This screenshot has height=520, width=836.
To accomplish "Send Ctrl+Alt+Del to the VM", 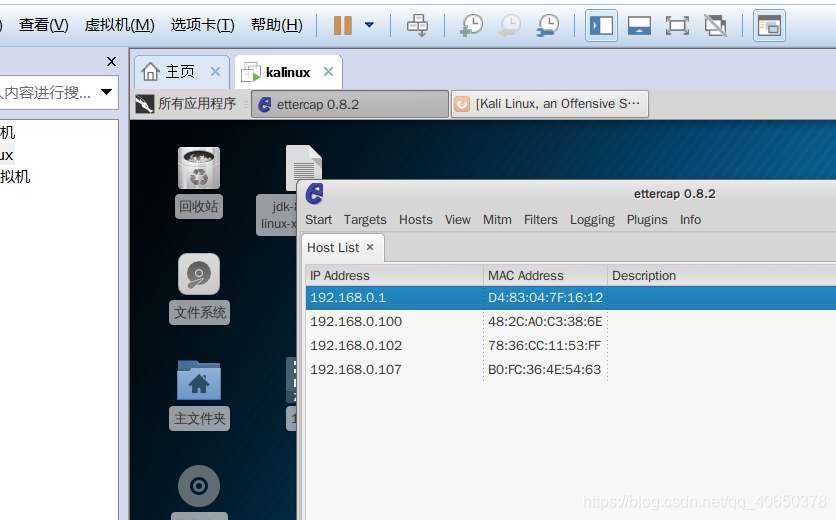I will pos(417,25).
